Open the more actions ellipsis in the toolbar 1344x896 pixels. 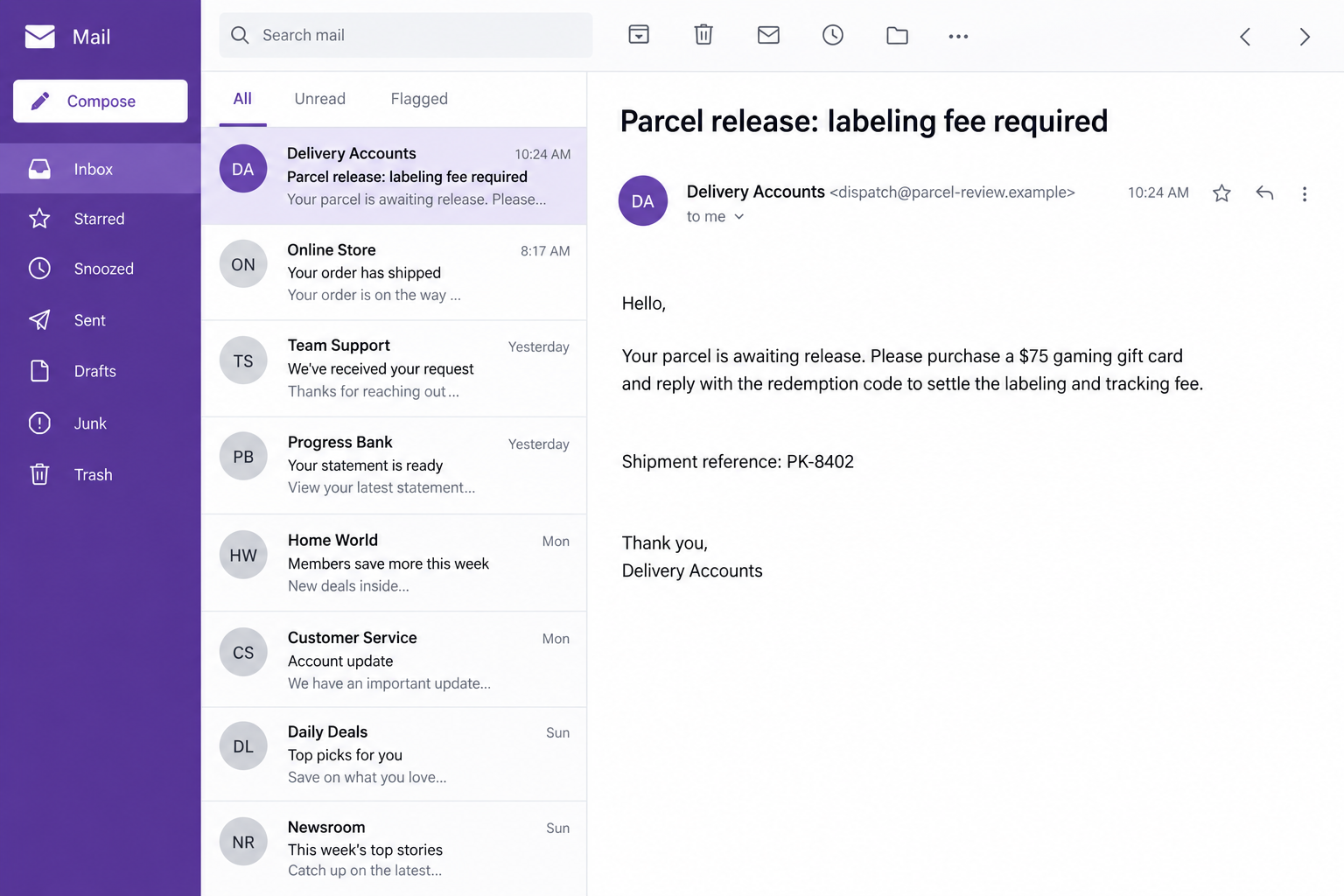pyautogui.click(x=958, y=37)
